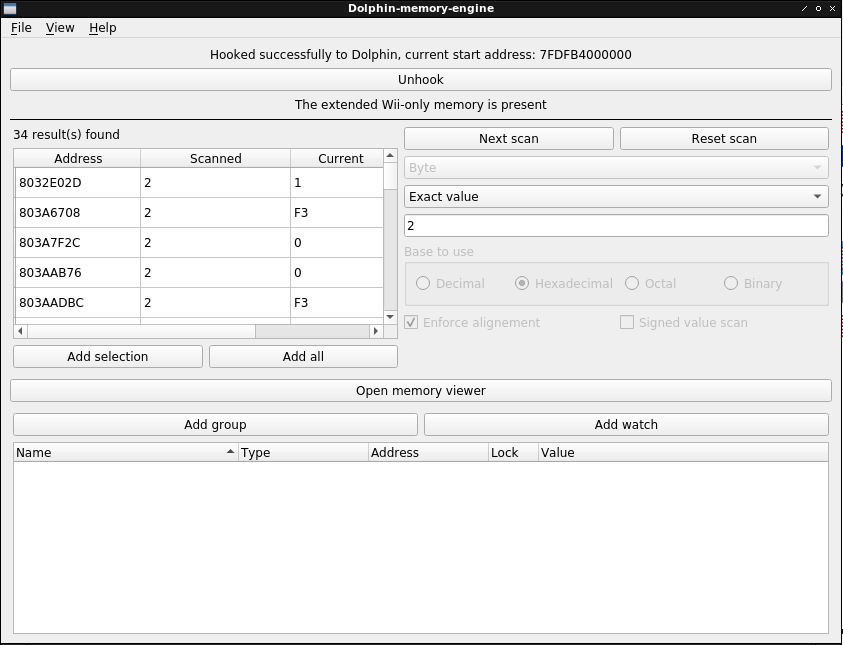Viewport: 843px width, 645px height.
Task: Sort watch list by Value column
Action: 683,453
